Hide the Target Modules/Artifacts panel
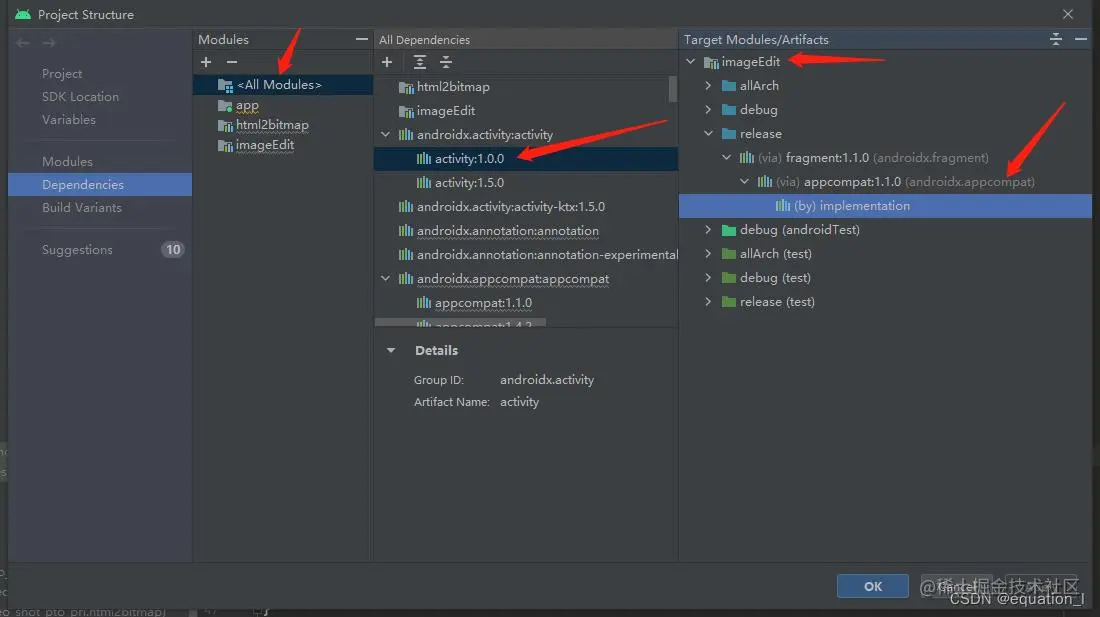The width and height of the screenshot is (1100, 617). 1082,39
